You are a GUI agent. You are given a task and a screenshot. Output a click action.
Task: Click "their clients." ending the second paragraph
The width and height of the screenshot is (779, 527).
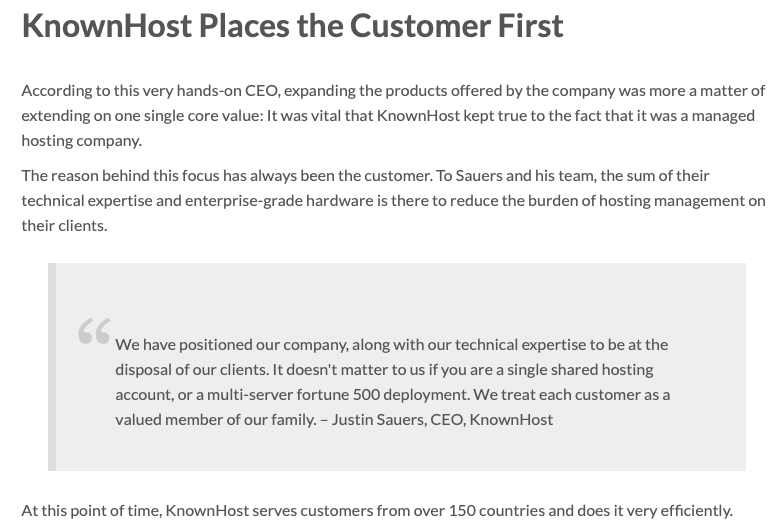64,225
